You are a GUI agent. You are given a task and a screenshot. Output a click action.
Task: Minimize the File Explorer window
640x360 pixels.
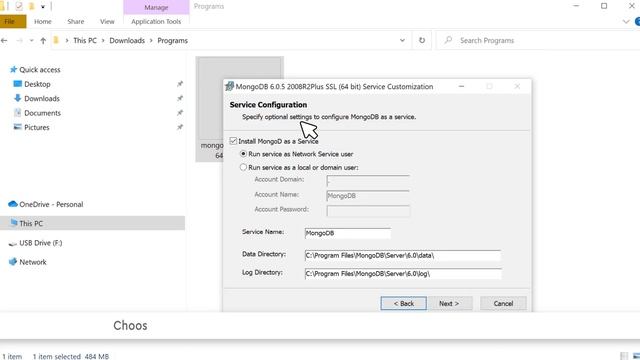(x=576, y=6)
